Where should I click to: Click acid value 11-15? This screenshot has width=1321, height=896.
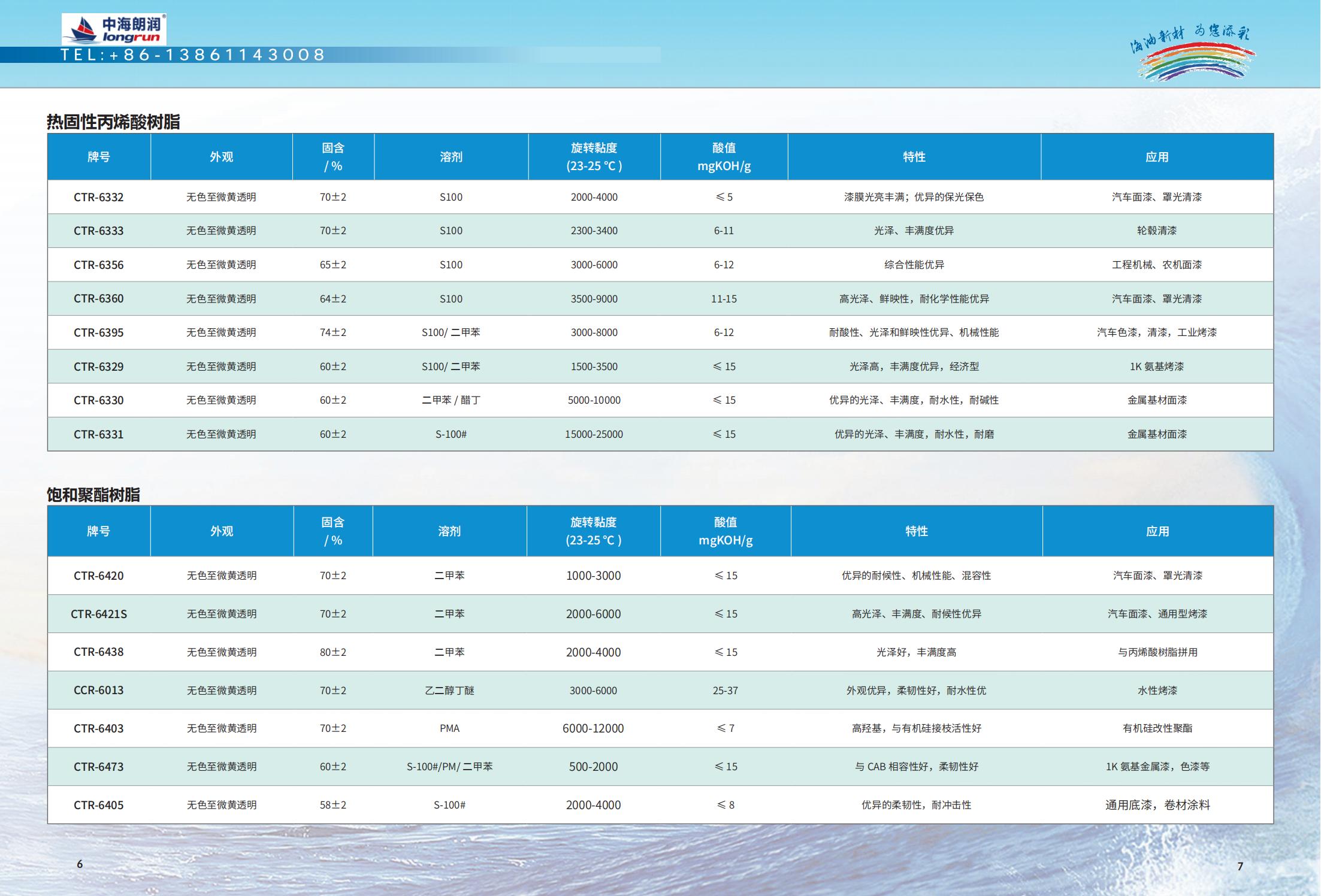[724, 299]
